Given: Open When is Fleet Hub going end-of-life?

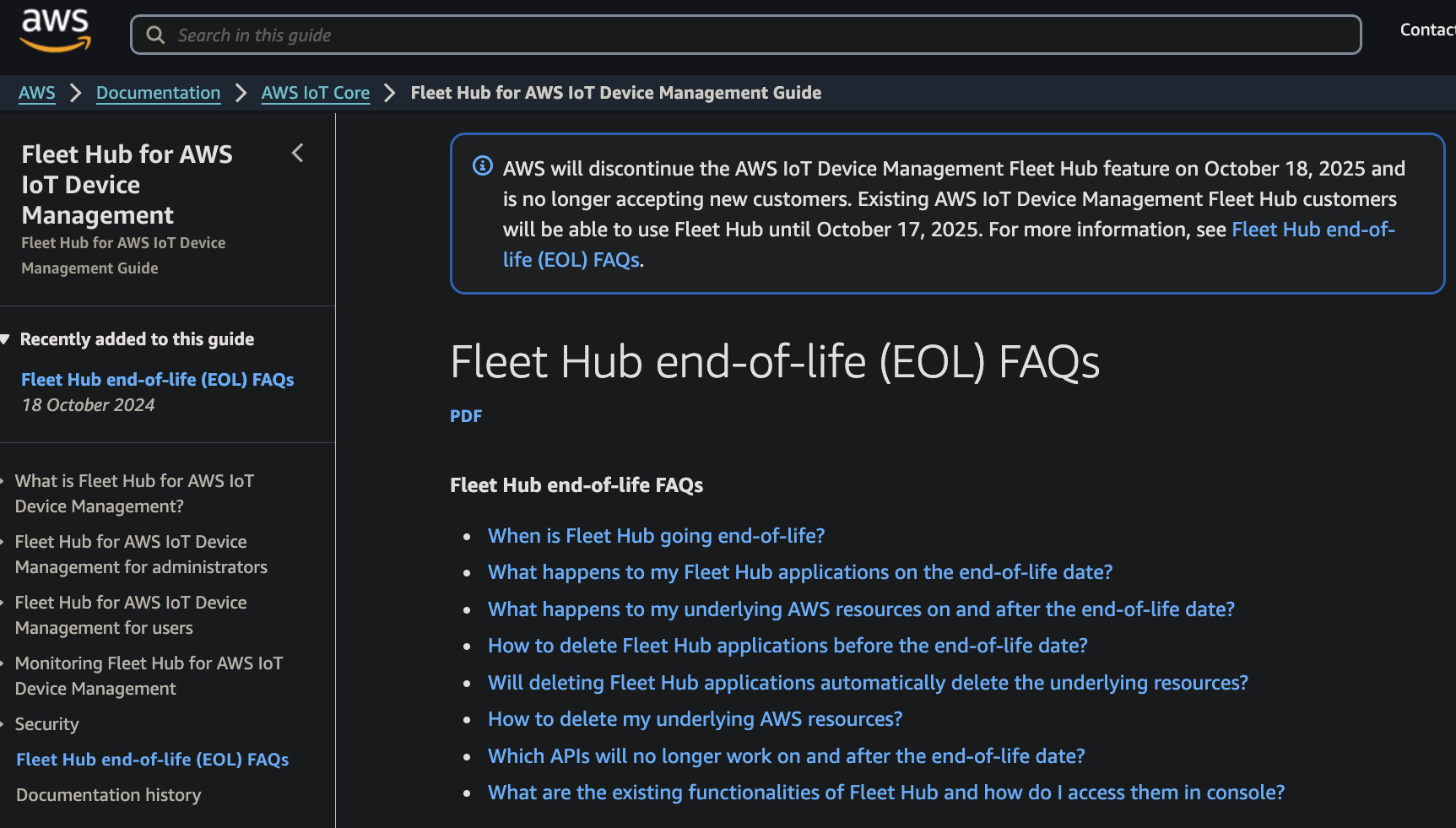Looking at the screenshot, I should pyautogui.click(x=657, y=536).
